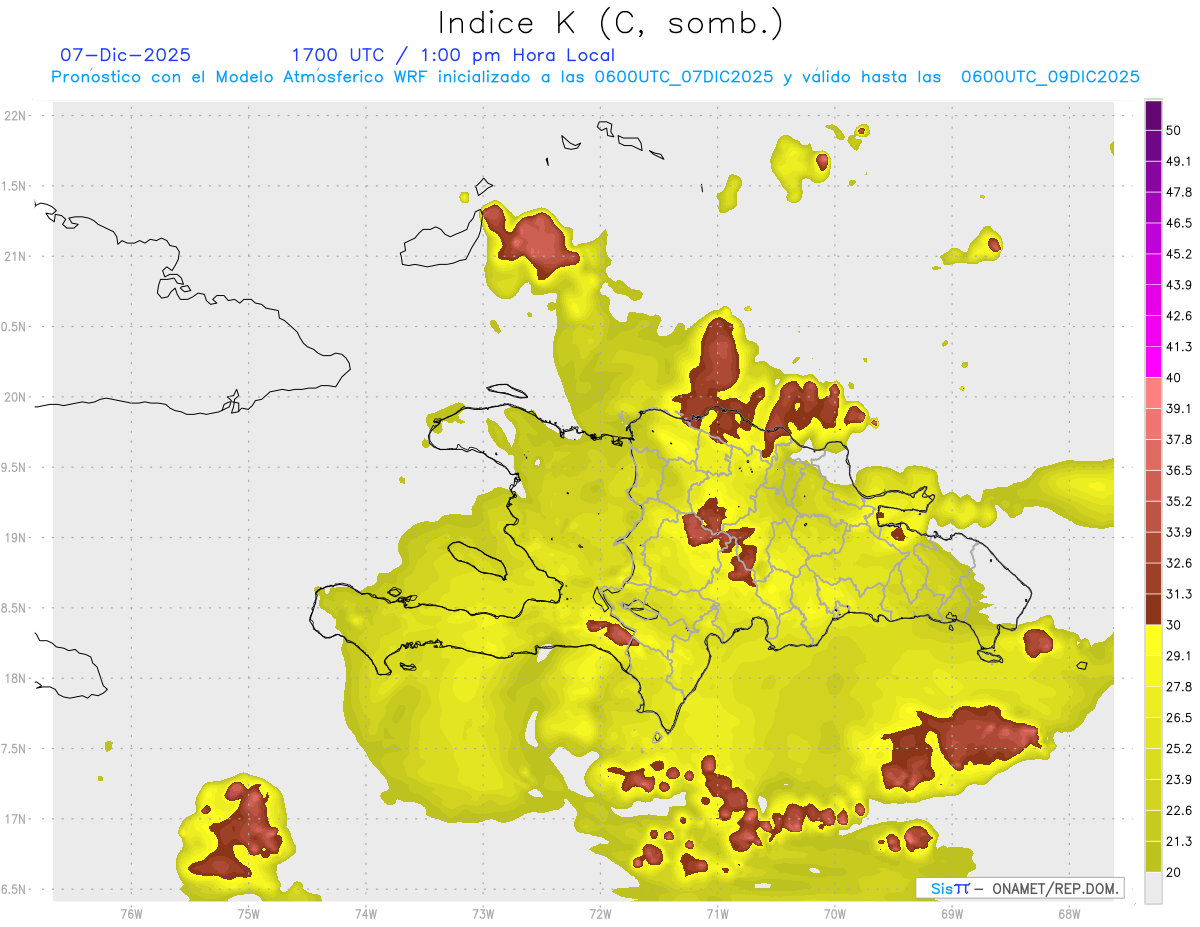1200x927 pixels.
Task: Click the "68W" longitude label
Action: tap(1069, 913)
